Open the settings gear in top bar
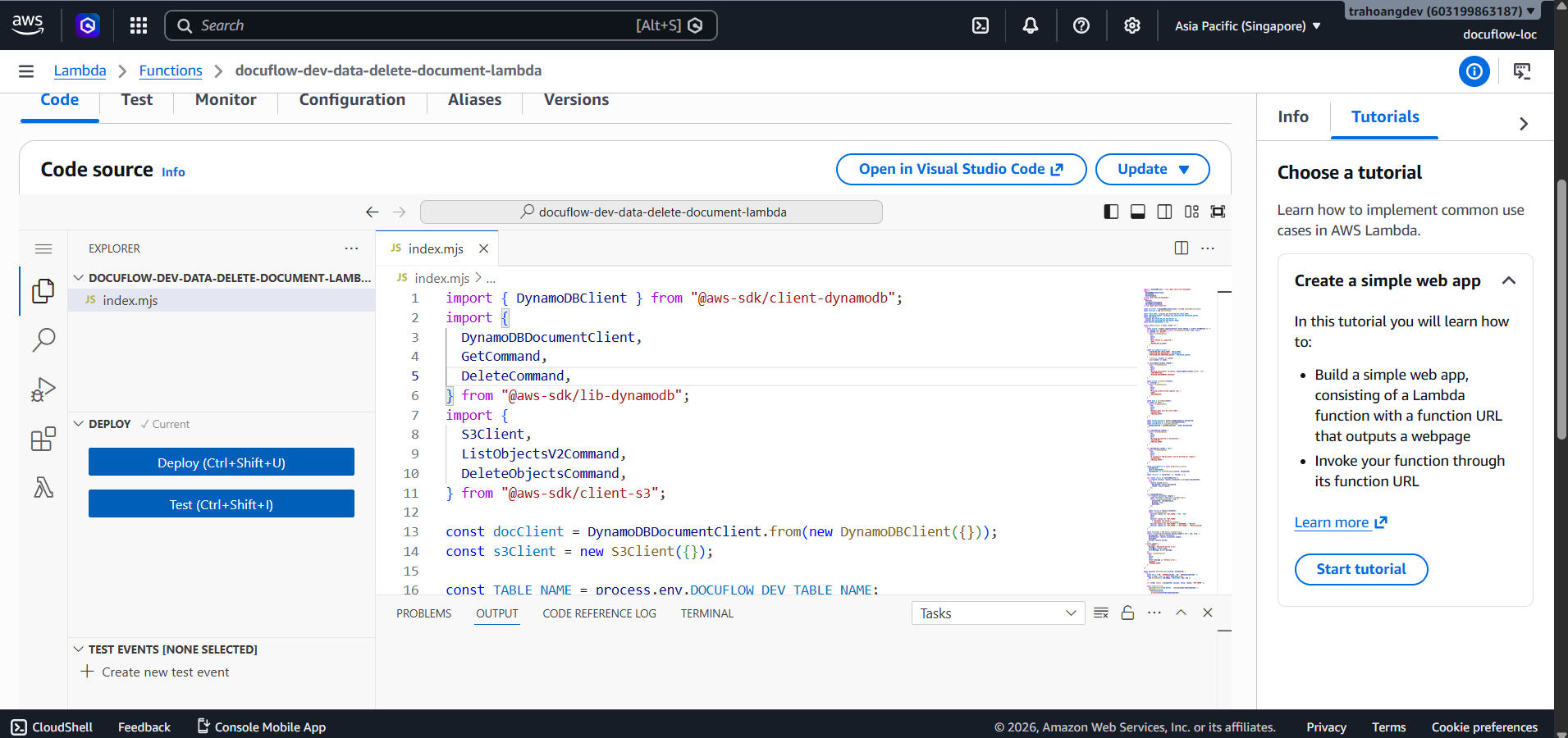The image size is (1568, 738). click(x=1132, y=25)
